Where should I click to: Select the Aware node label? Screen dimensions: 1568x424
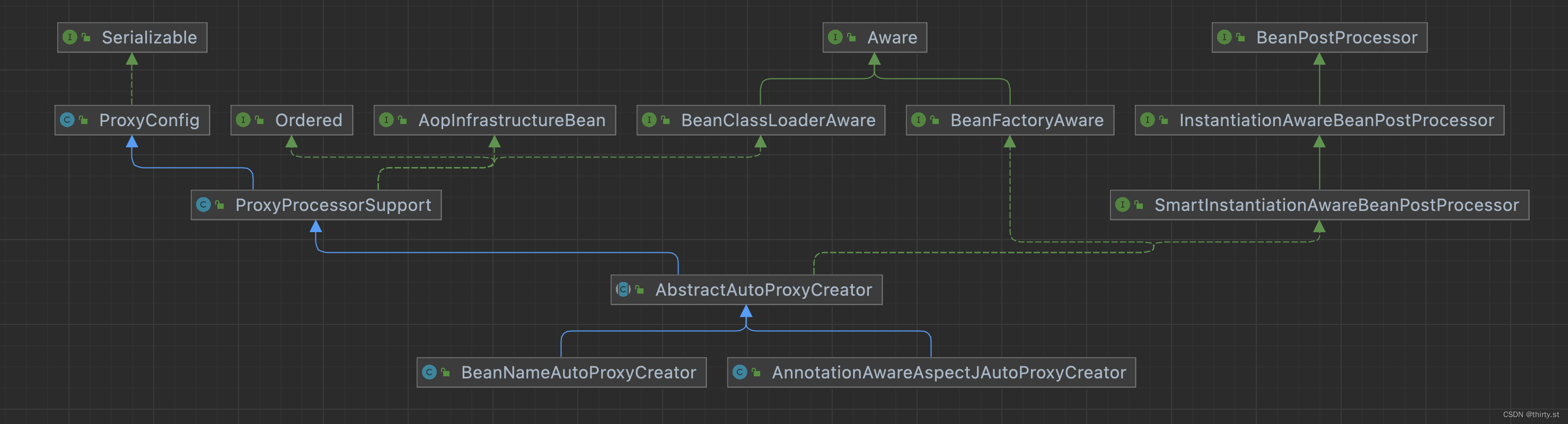tap(892, 38)
